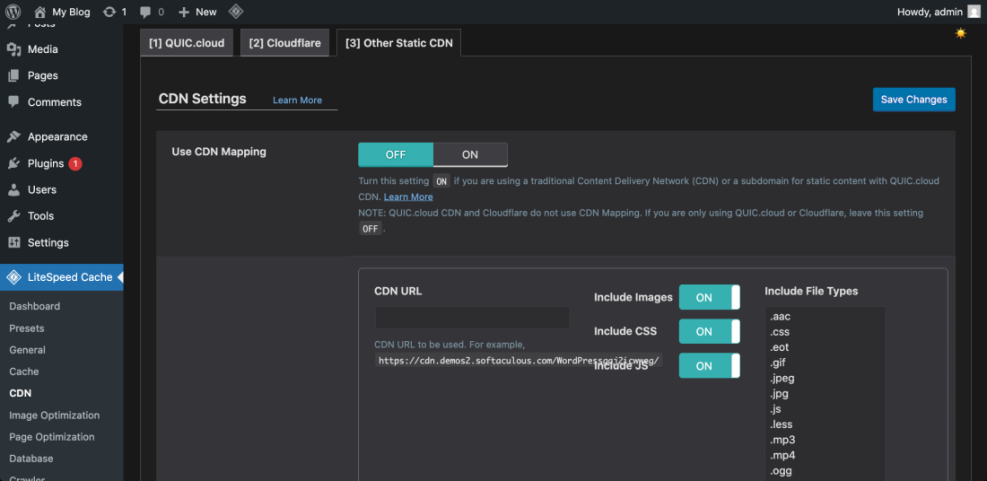Viewport: 987px width, 481px height.
Task: Click My Blog site name
Action: [x=71, y=12]
